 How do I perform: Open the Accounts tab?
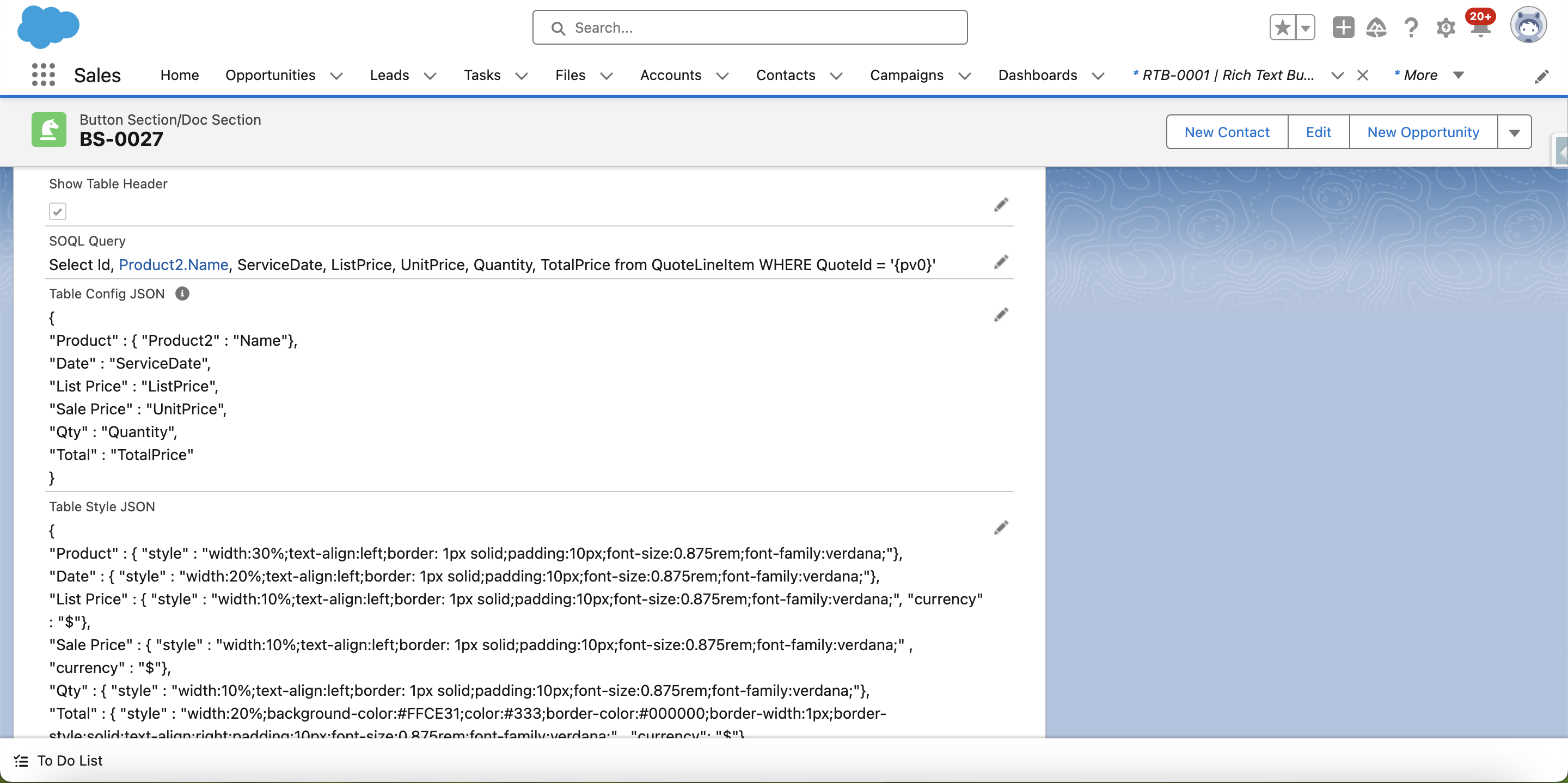(x=670, y=75)
